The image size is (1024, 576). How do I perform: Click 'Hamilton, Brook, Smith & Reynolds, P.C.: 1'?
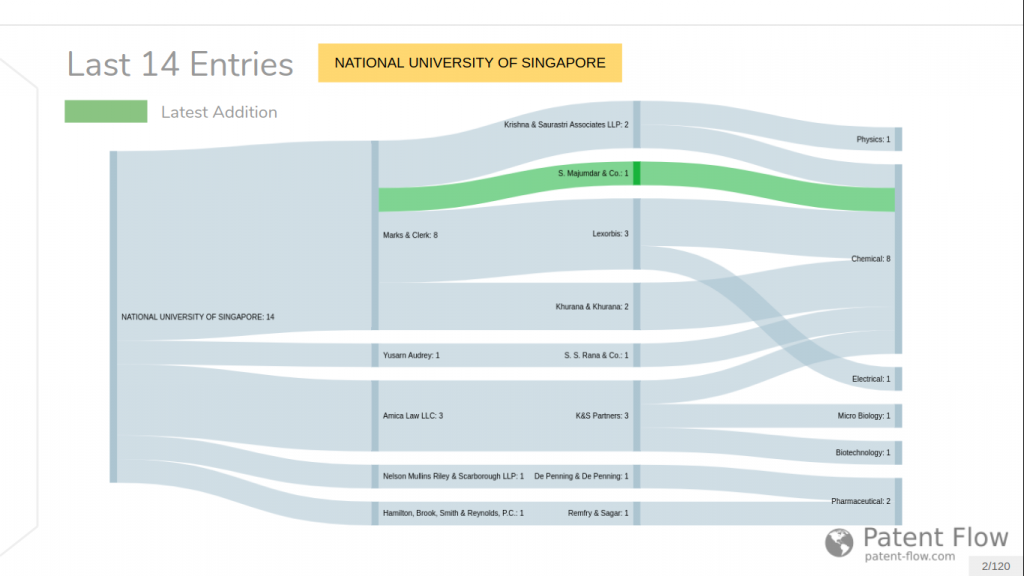point(453,513)
